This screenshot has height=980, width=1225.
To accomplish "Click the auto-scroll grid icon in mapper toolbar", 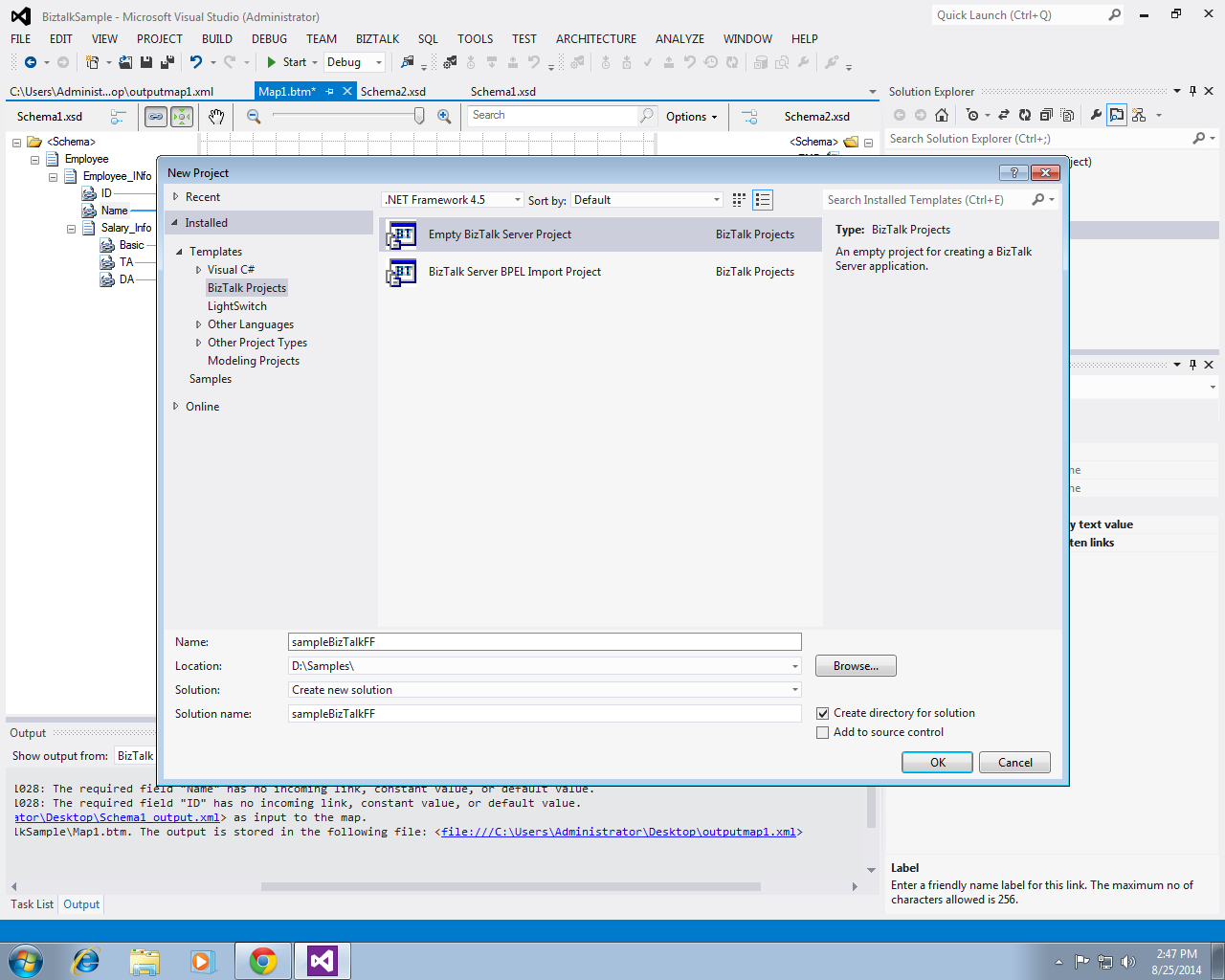I will pyautogui.click(x=181, y=116).
